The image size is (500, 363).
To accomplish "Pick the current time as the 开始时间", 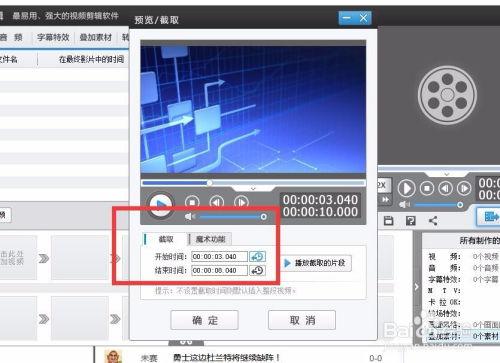I will 257,257.
